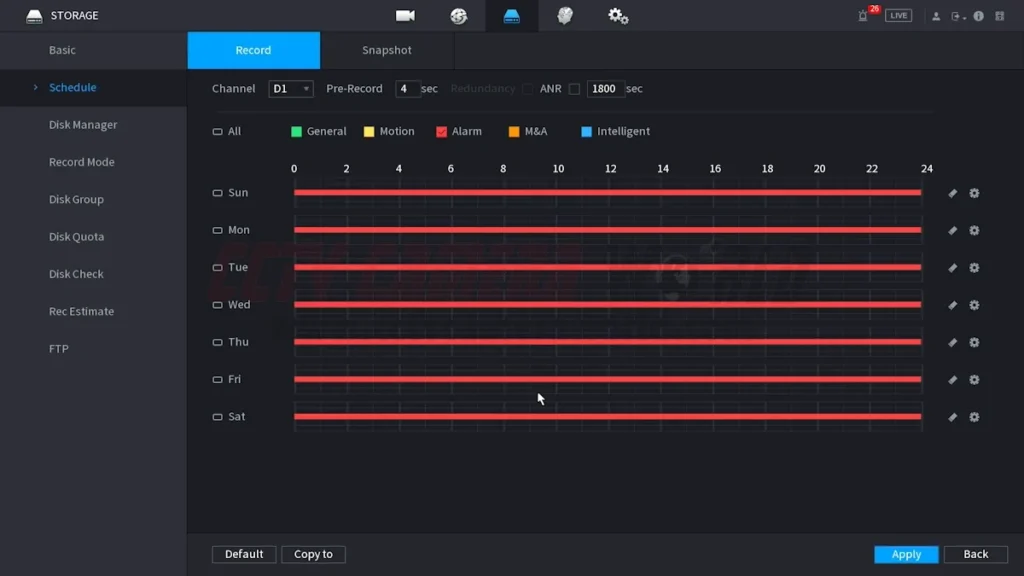
Task: Open the Camera section in top bar
Action: point(405,16)
